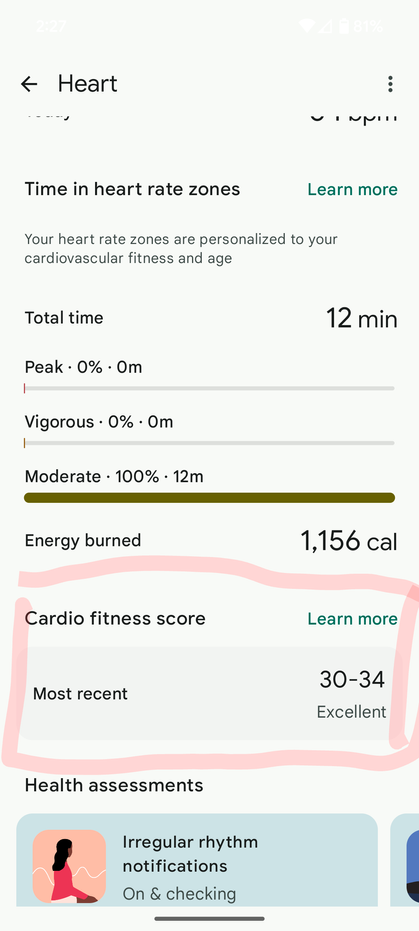Open Learn more for Cardio fitness score

pyautogui.click(x=353, y=619)
